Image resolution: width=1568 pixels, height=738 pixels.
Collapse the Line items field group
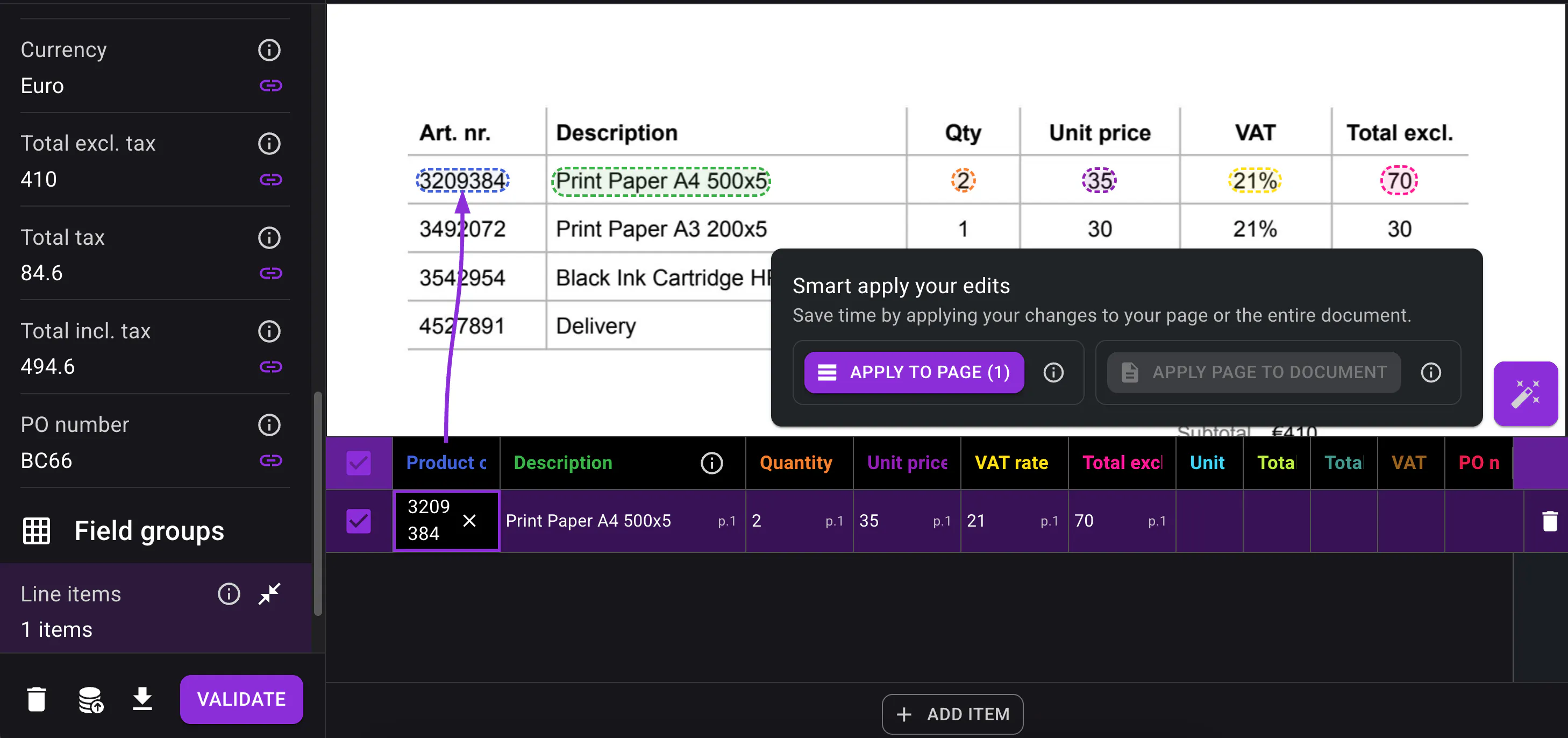[x=269, y=593]
